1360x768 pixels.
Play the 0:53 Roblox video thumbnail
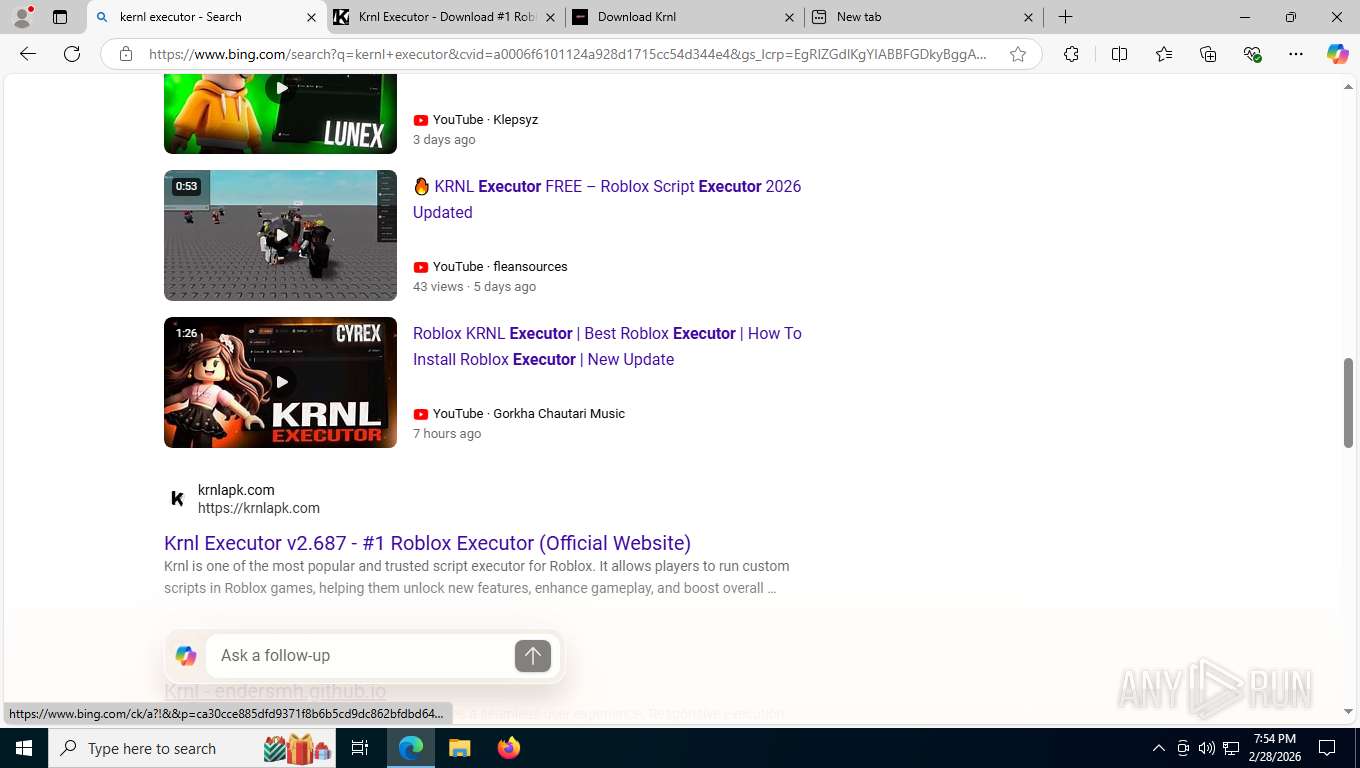[x=280, y=235]
